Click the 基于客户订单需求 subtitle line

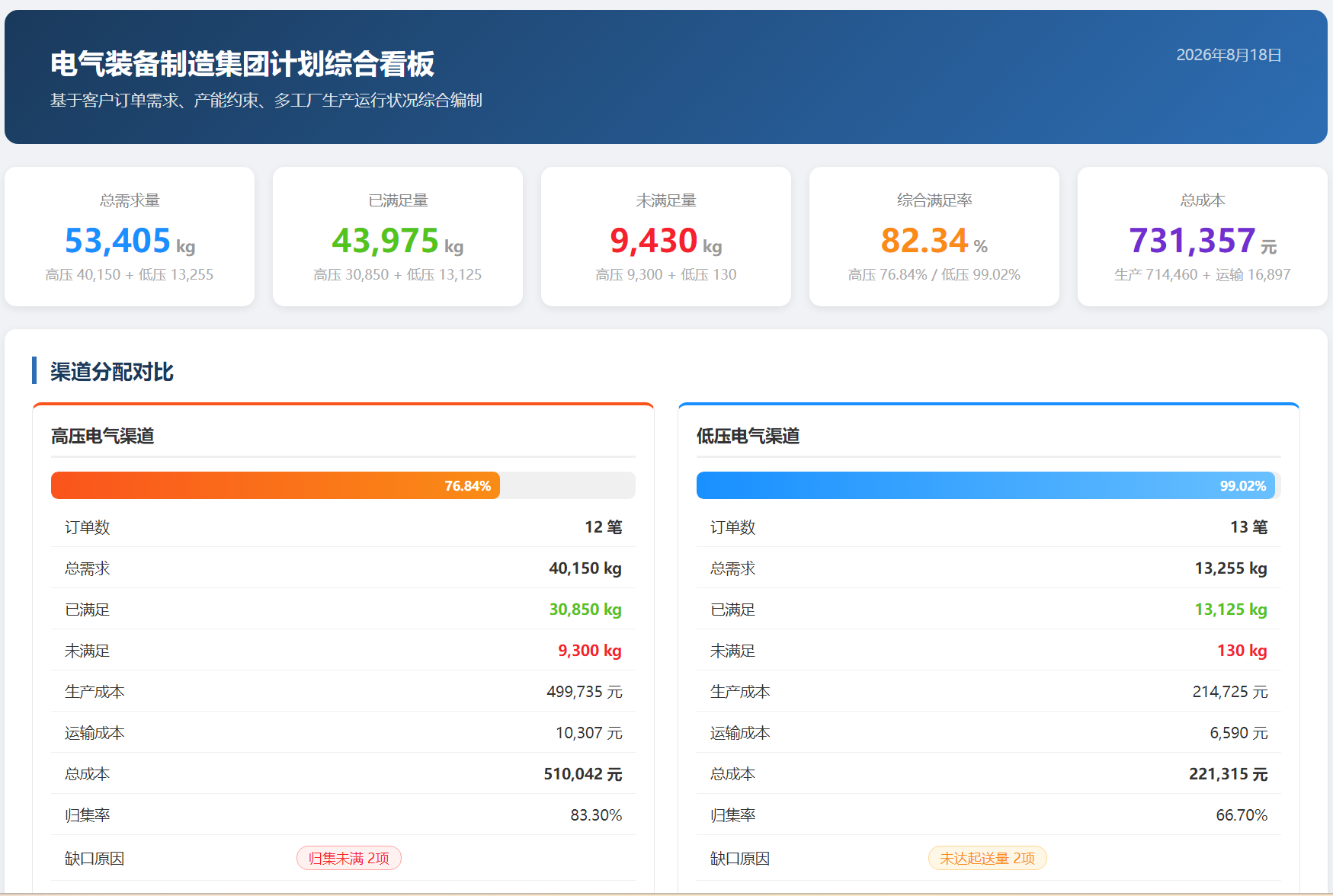pos(266,101)
